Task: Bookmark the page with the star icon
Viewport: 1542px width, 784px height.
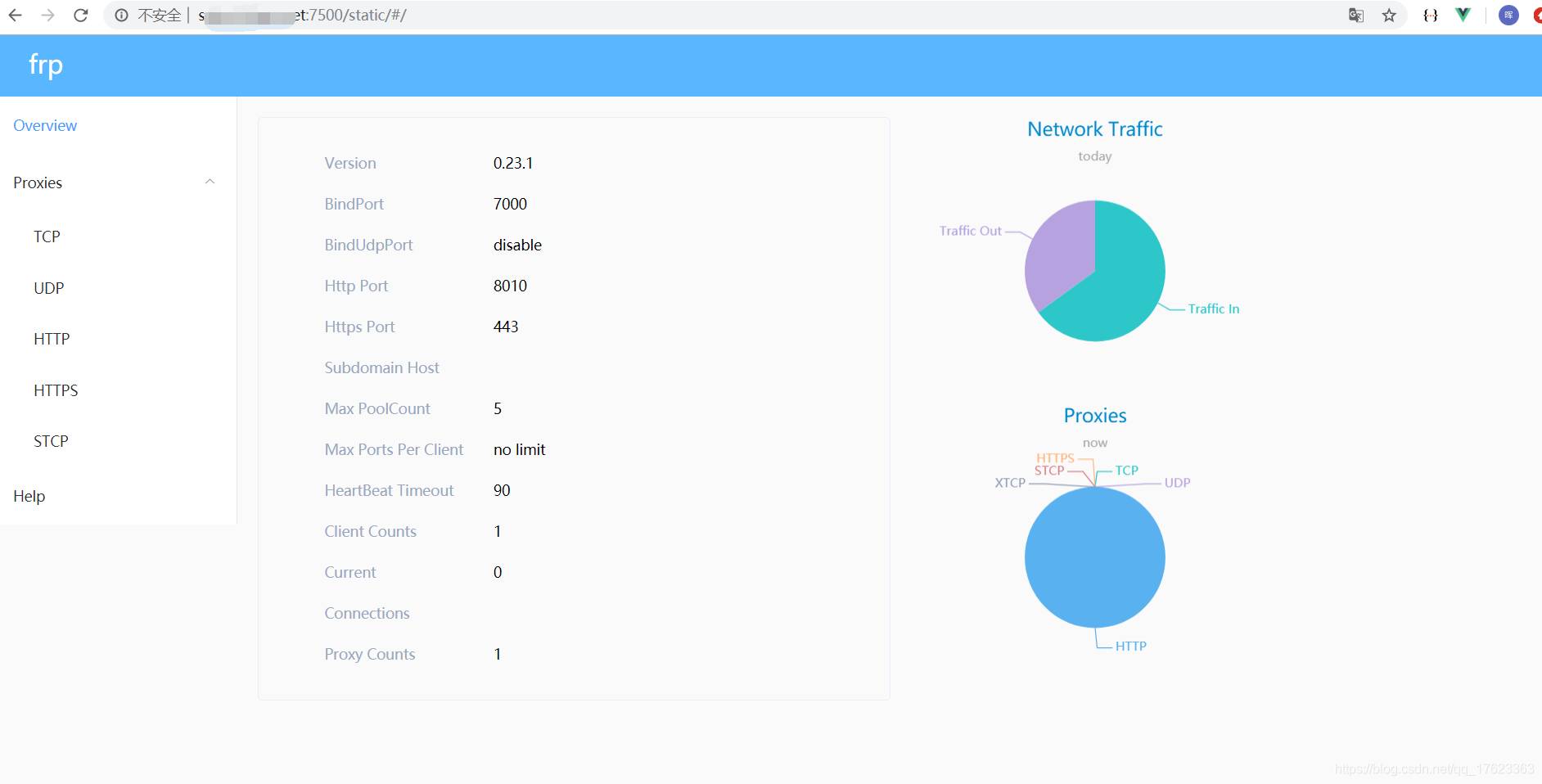Action: coord(1389,16)
